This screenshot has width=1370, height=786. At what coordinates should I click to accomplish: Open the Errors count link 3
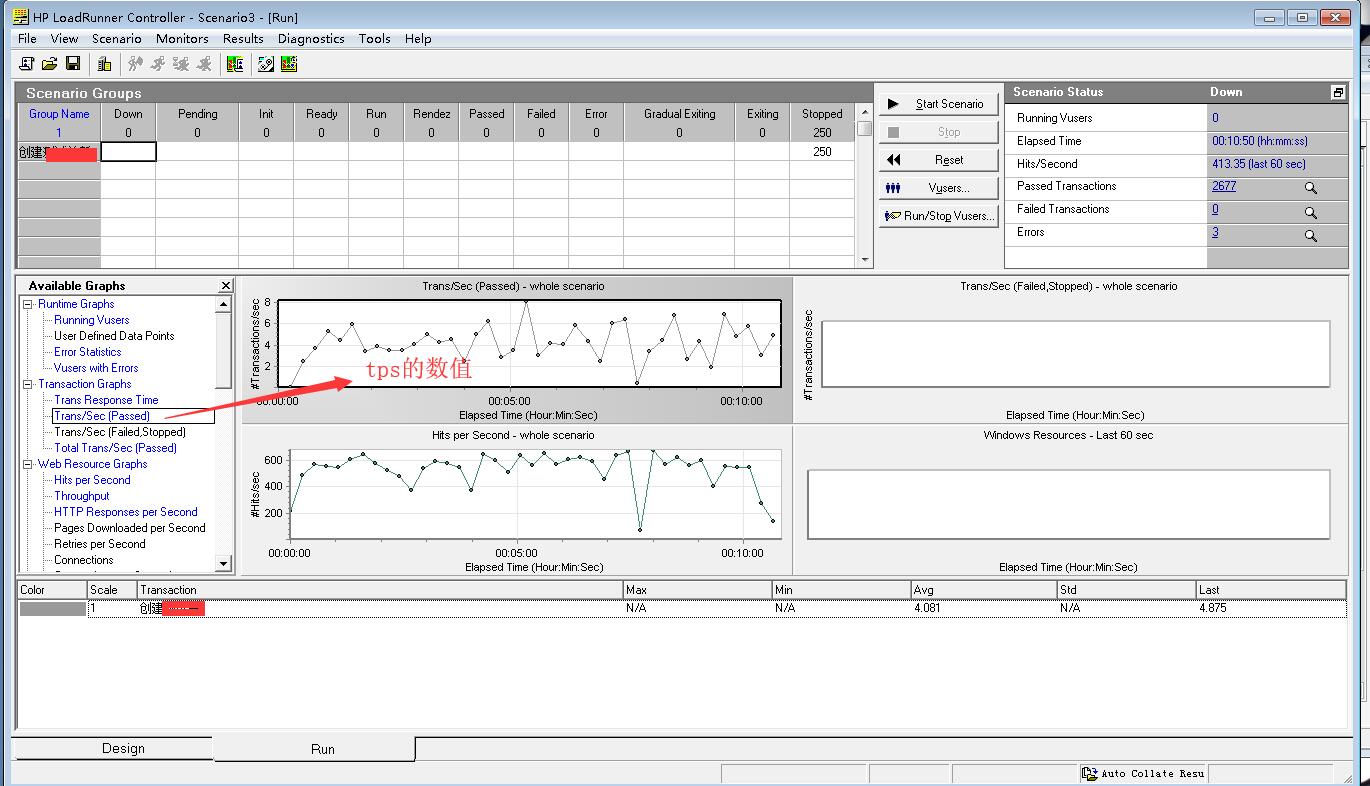pos(1215,232)
